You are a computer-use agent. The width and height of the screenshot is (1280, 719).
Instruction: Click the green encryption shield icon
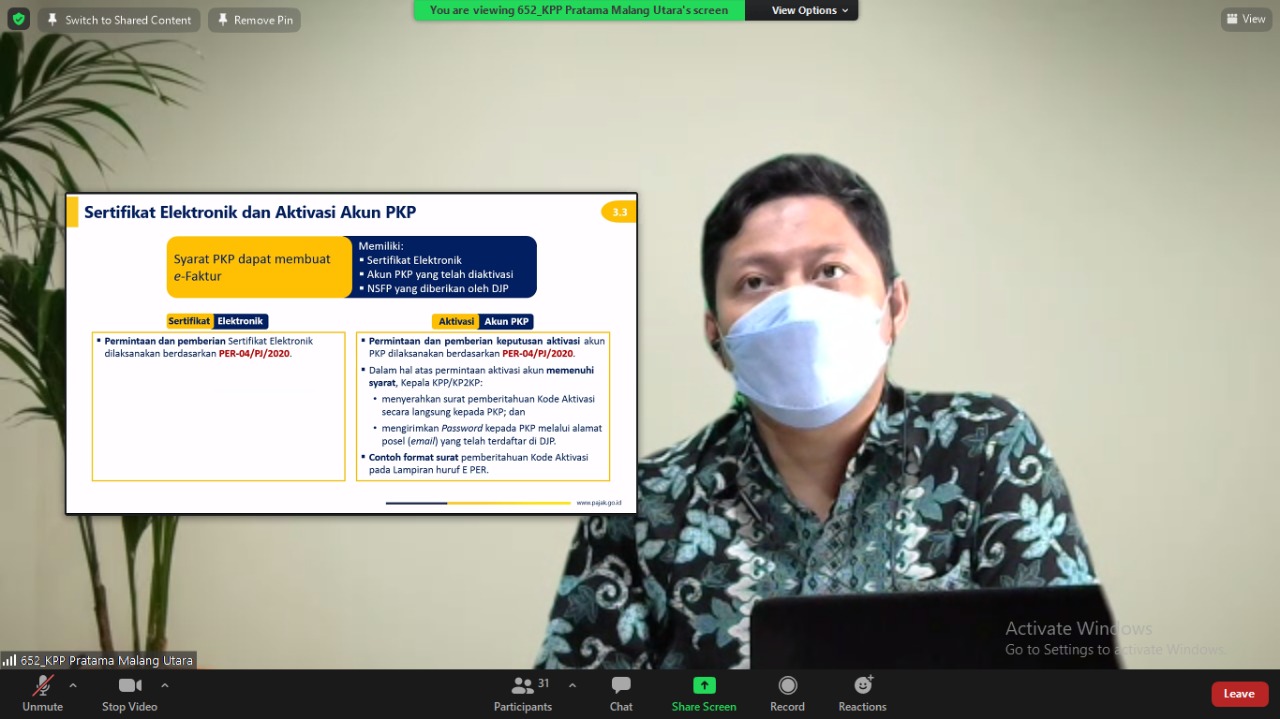click(x=18, y=19)
